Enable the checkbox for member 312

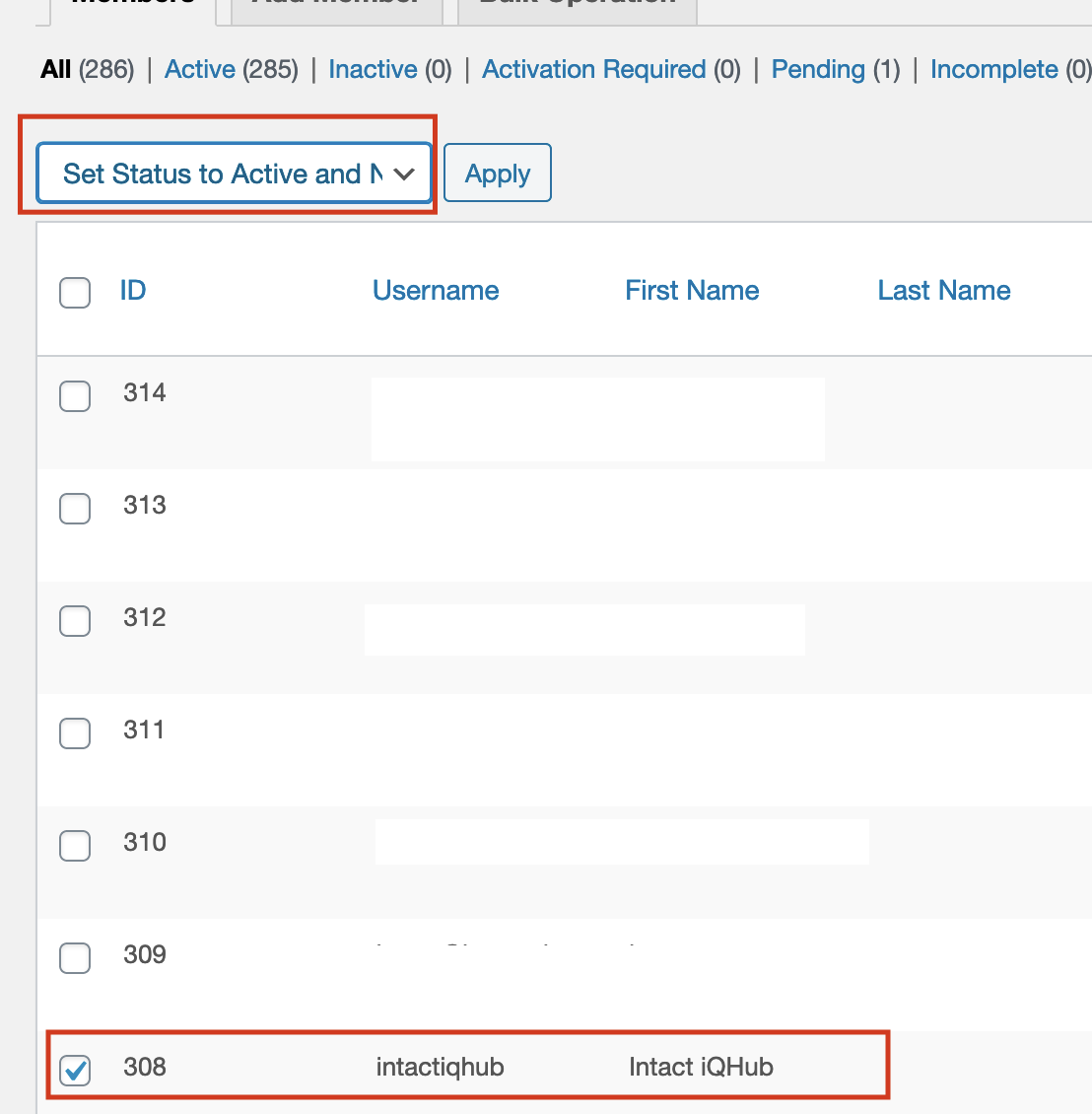75,621
